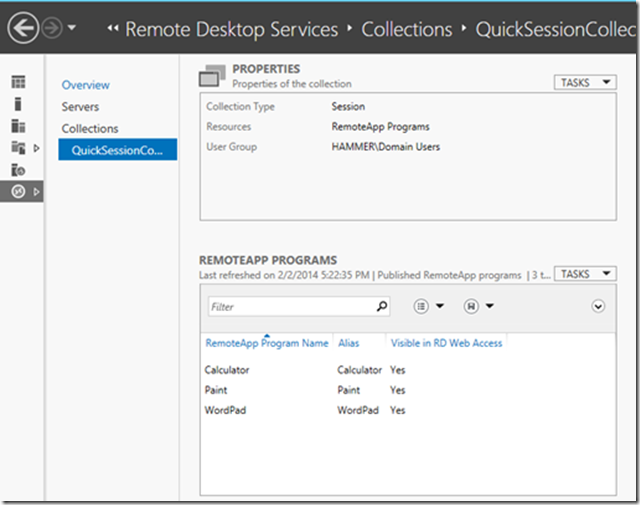Open the Properties TASKS dropdown

(584, 83)
